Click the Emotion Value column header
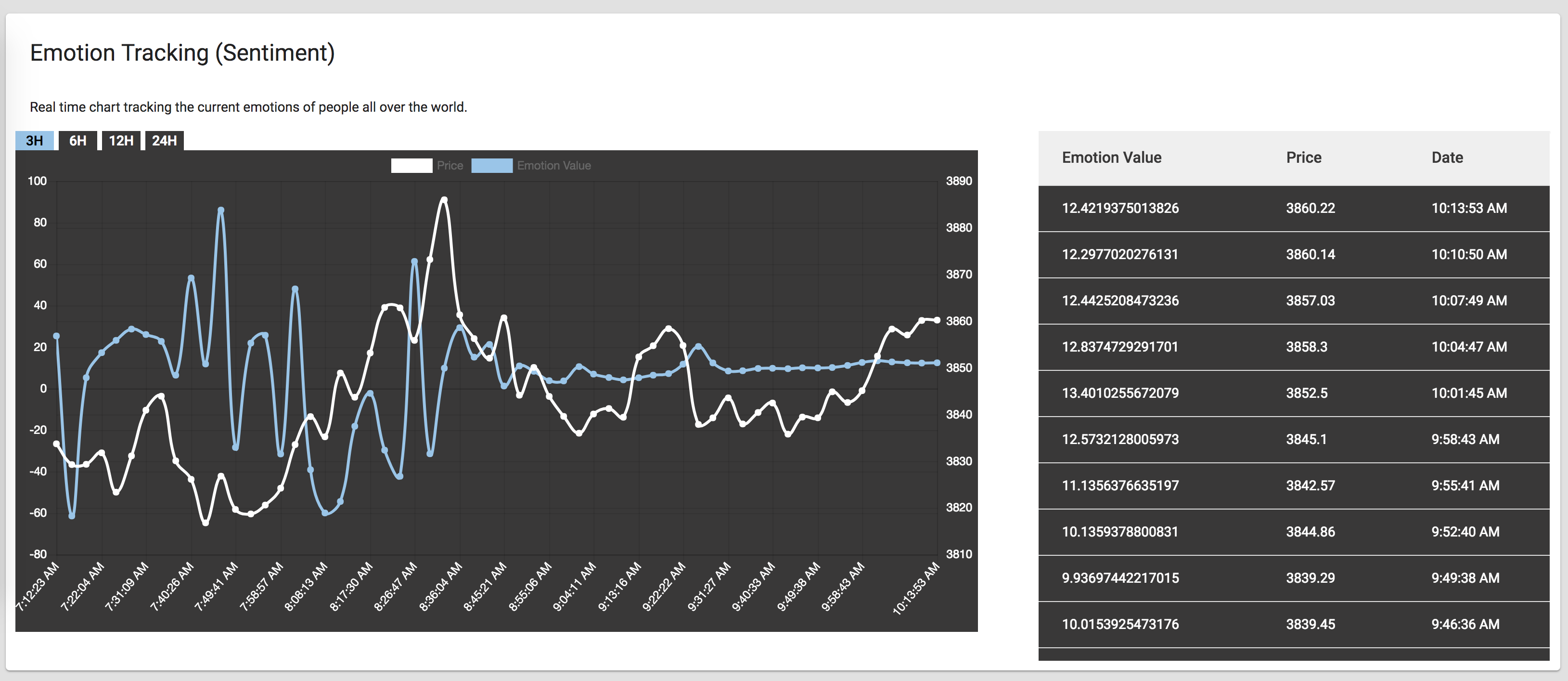This screenshot has height=681, width=1568. coord(1111,158)
